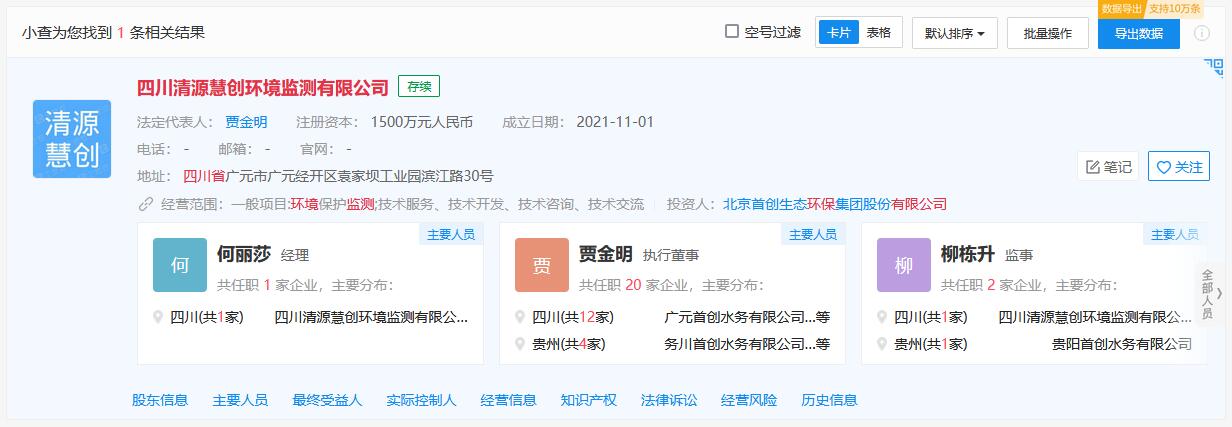Click 广元首创水务有限公司...等 entry

pos(747,317)
